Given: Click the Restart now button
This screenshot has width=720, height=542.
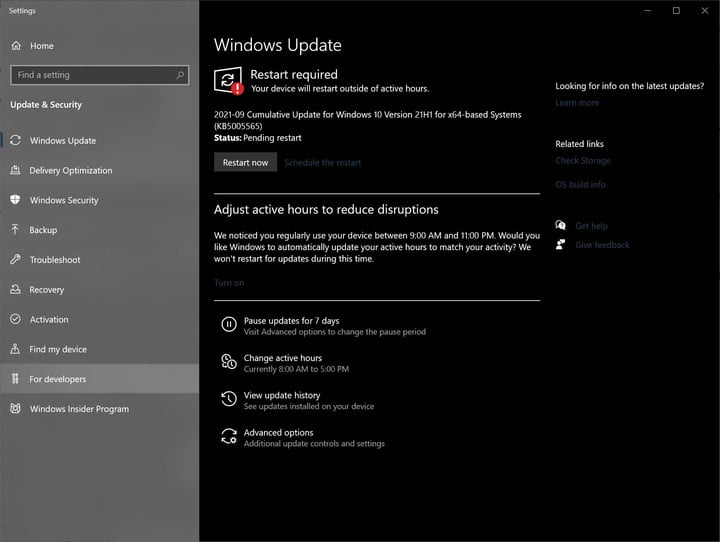Looking at the screenshot, I should click(245, 162).
